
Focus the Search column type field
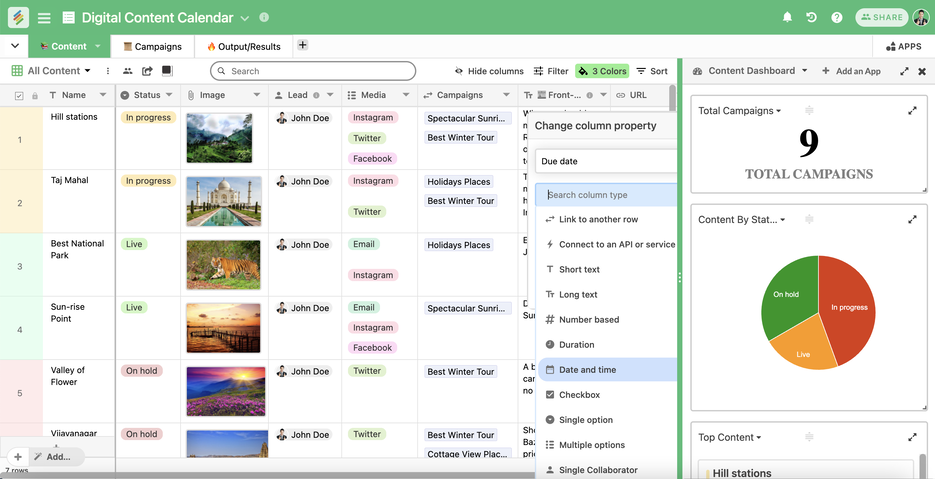pyautogui.click(x=606, y=195)
